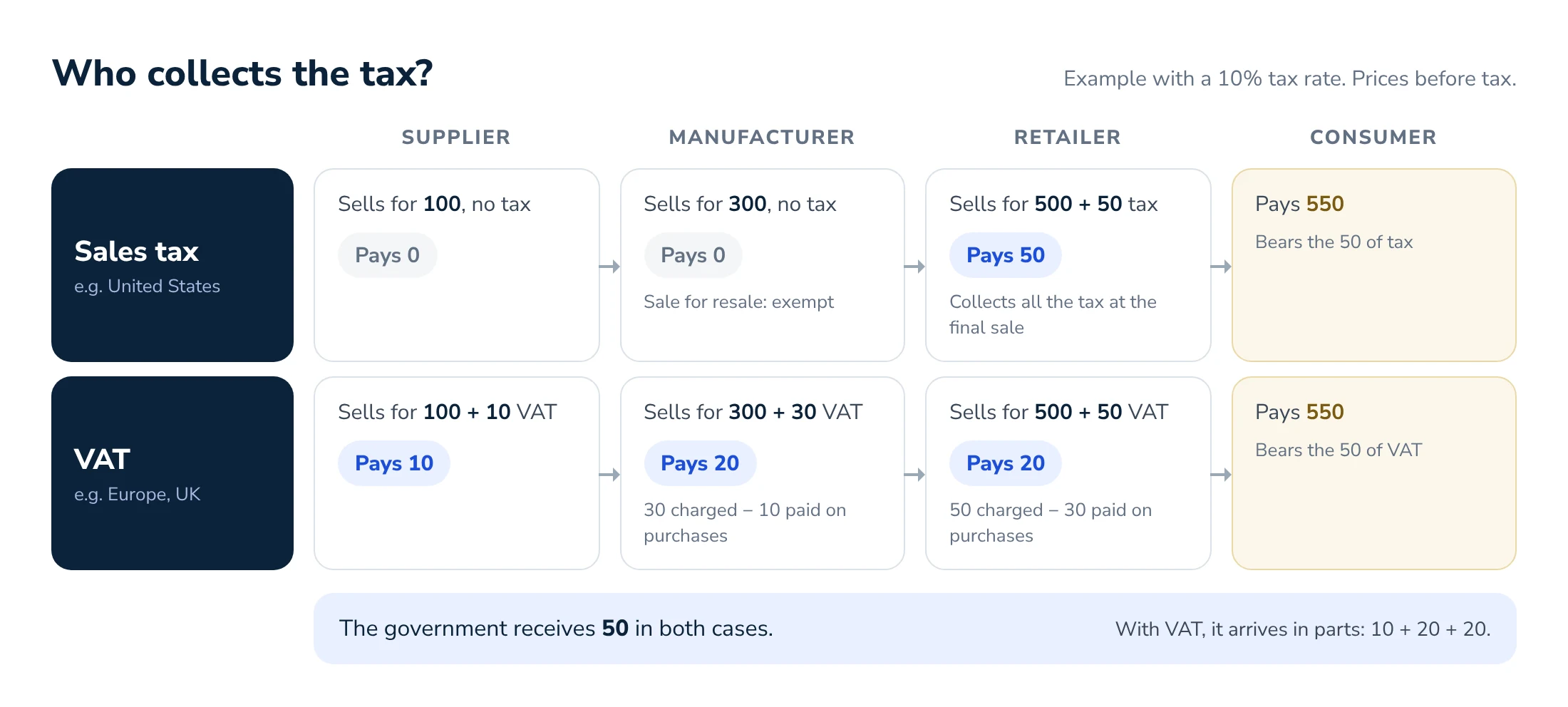This screenshot has width=1568, height=707.
Task: Click the 'Pays 20' pill under Retailer
Action: pyautogui.click(x=1006, y=463)
